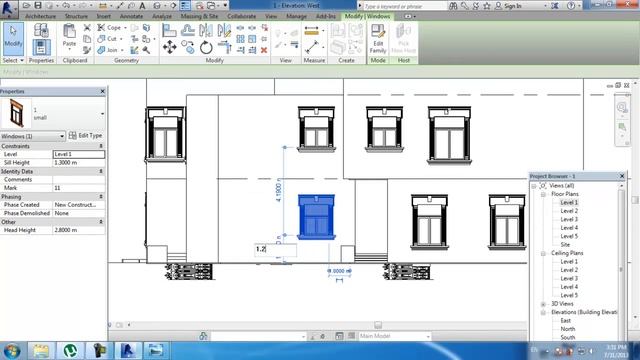This screenshot has width=640, height=360.
Task: Select the Measure Between Two References icon
Action: pos(311,47)
